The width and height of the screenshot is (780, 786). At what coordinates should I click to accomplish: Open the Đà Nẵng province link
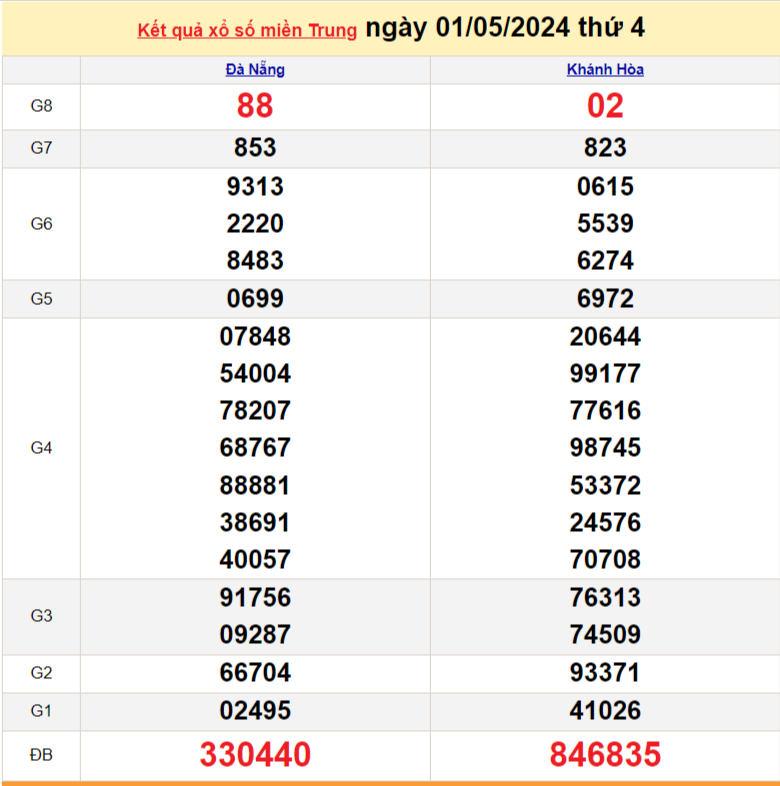255,69
